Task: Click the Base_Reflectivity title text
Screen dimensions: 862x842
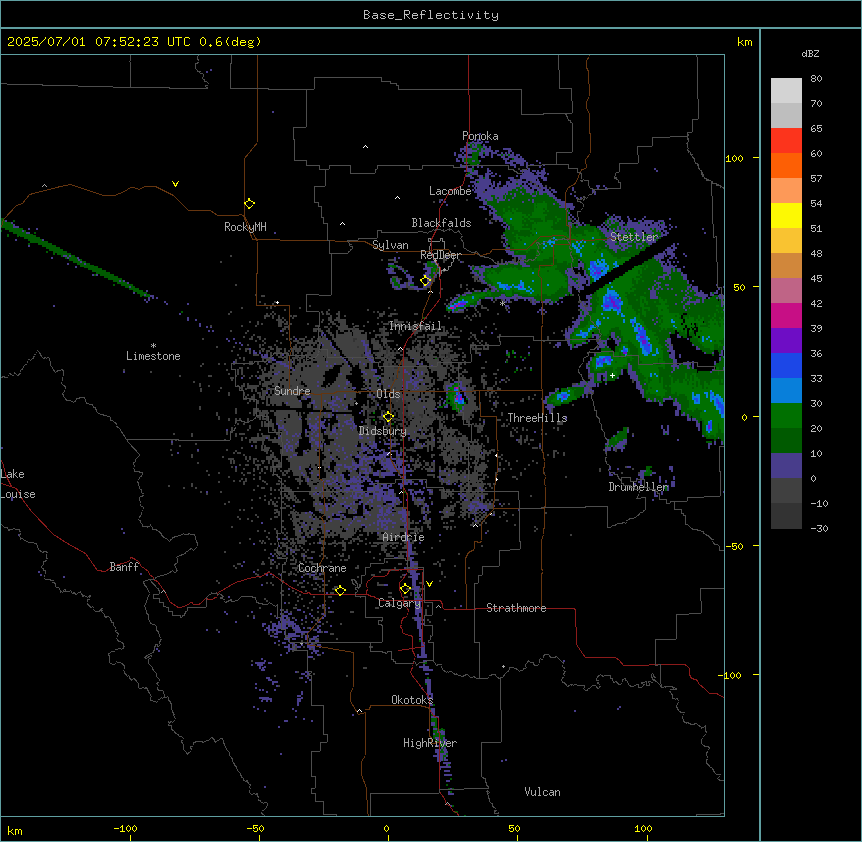Action: click(431, 15)
